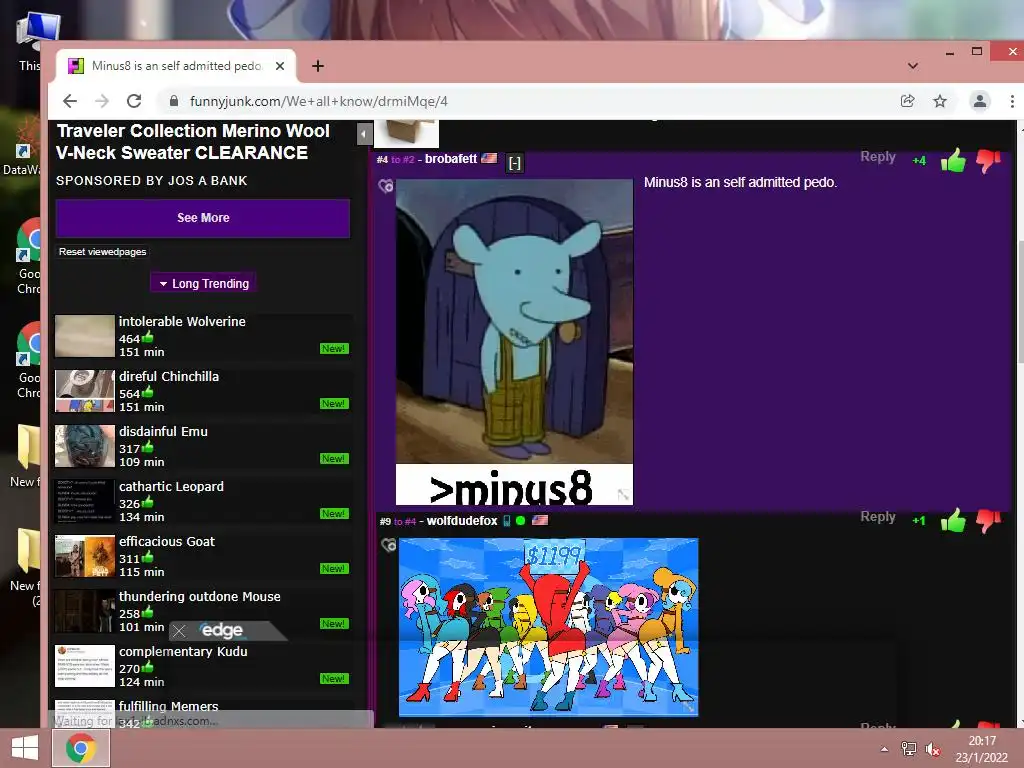Click the minimized 'edge' ad label
This screenshot has height=768, width=1024.
[222, 630]
